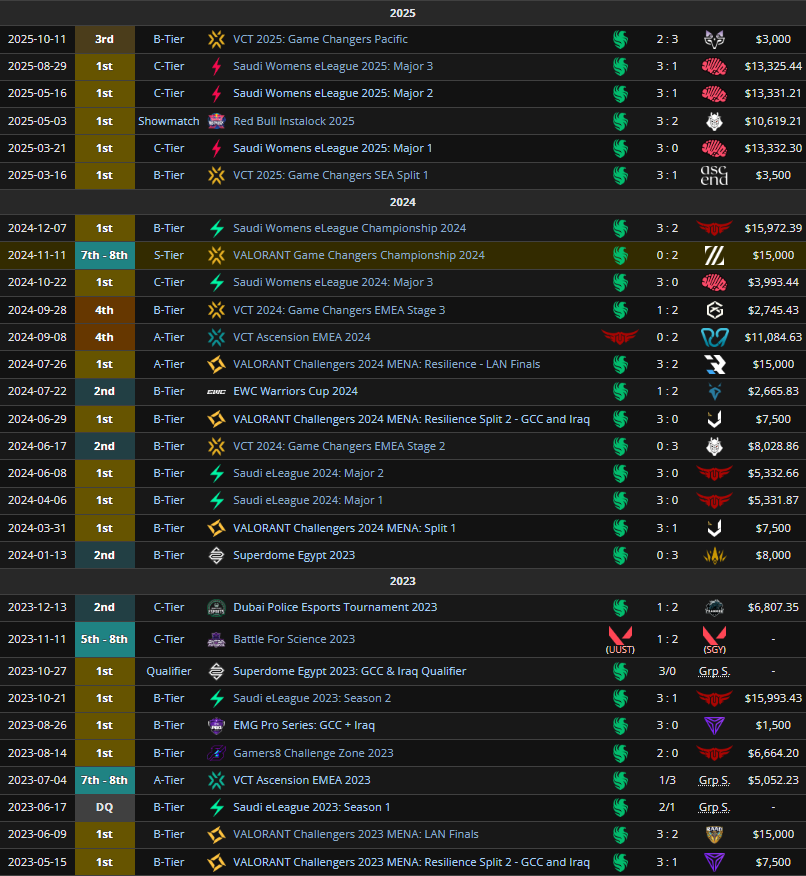
Task: Click the opponent team logo in the Red Bull Instalock 2025 row
Action: click(x=714, y=121)
